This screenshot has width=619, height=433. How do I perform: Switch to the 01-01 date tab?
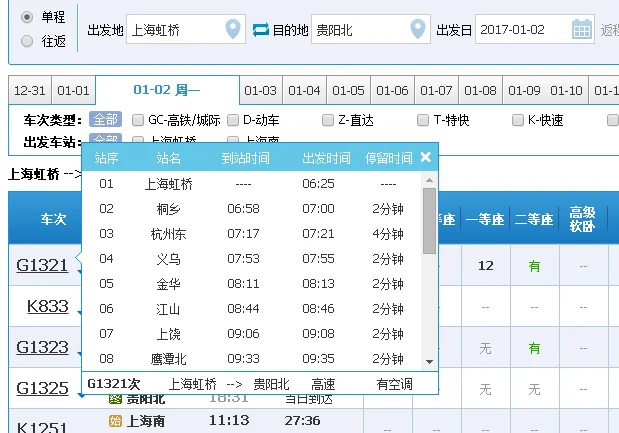pyautogui.click(x=73, y=91)
